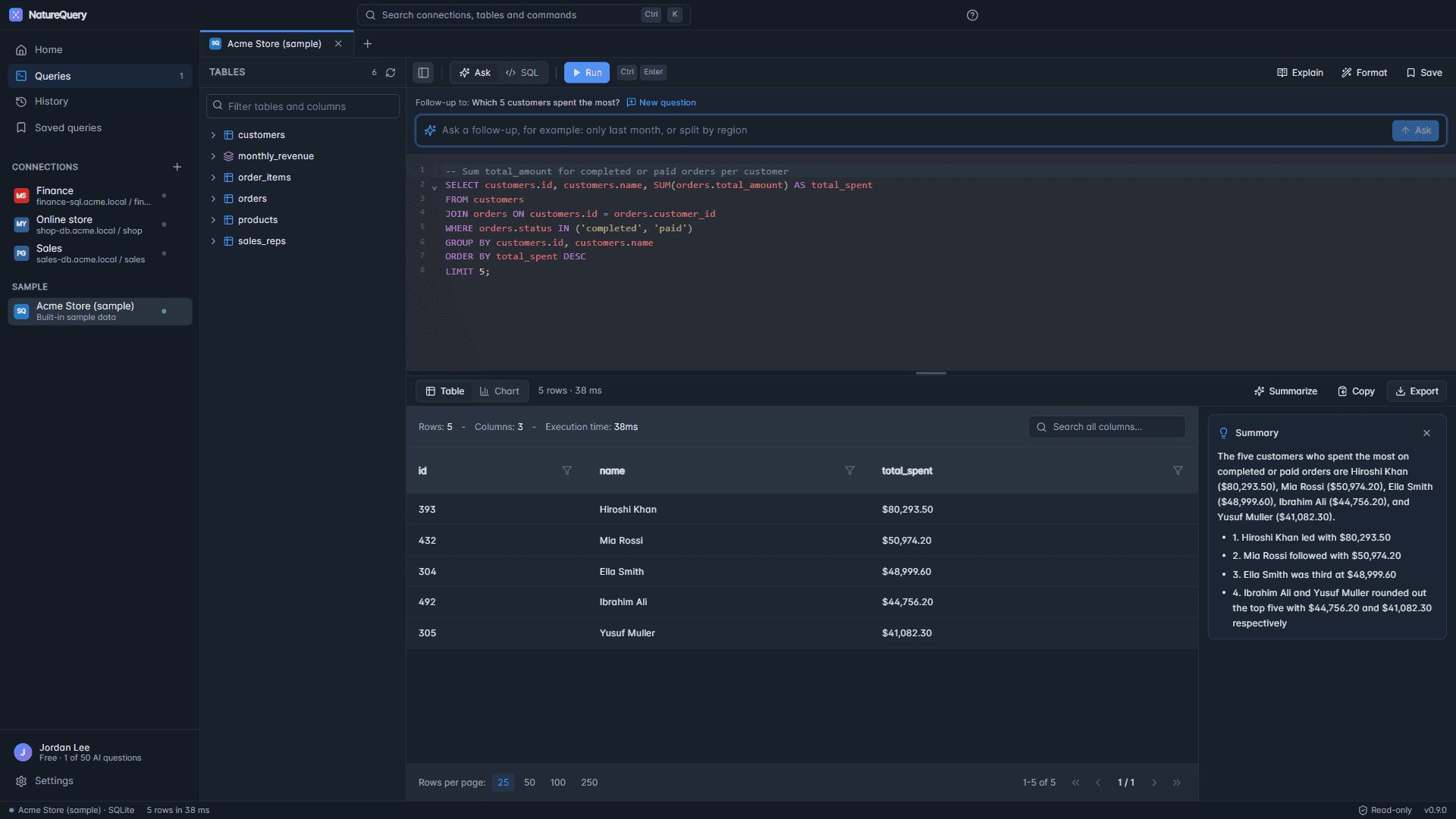The width and height of the screenshot is (1456, 819).
Task: Click the Explain button
Action: tap(1300, 73)
